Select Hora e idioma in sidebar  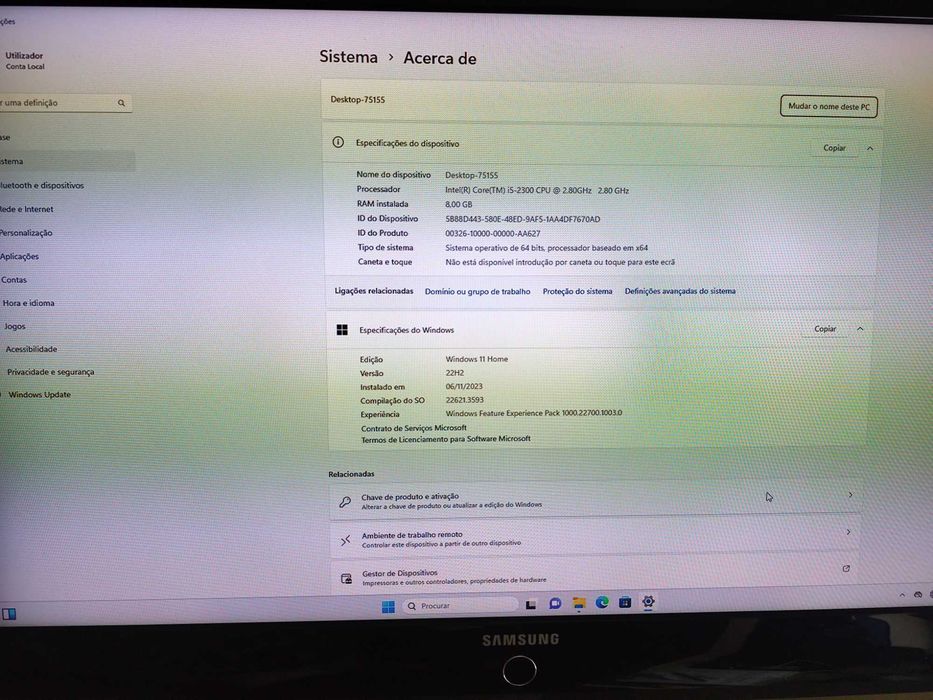tap(29, 303)
